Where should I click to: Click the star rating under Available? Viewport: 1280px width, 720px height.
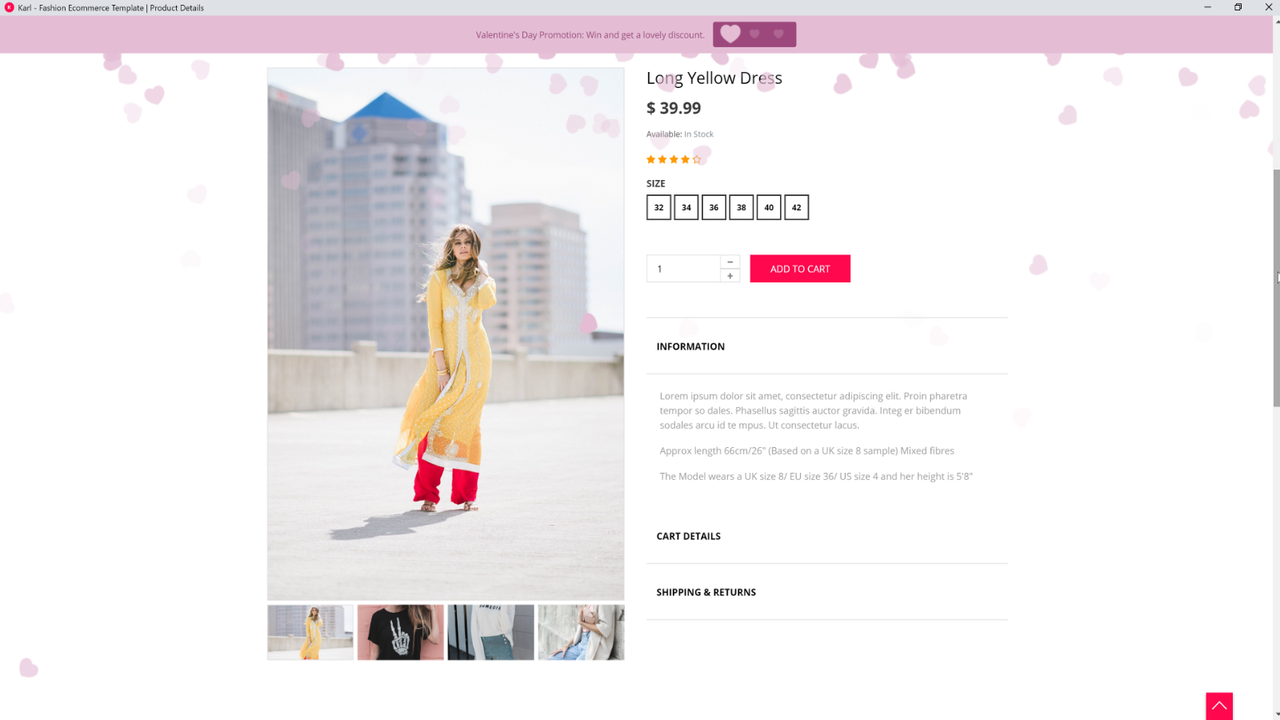[674, 159]
